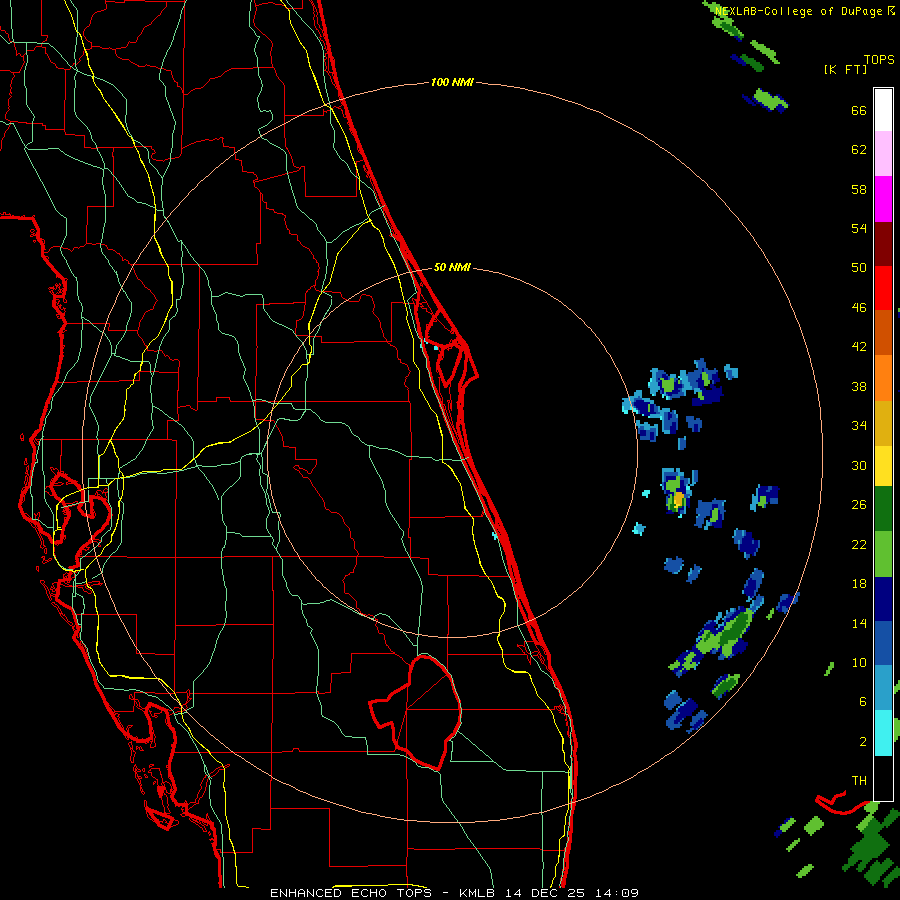Click the legend value "18"
Screen dimensions: 900x900
pos(859,584)
